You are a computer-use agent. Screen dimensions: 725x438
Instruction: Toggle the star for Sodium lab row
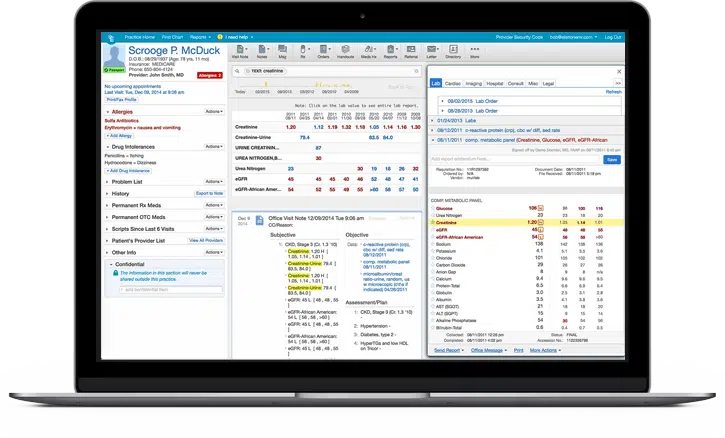[433, 244]
